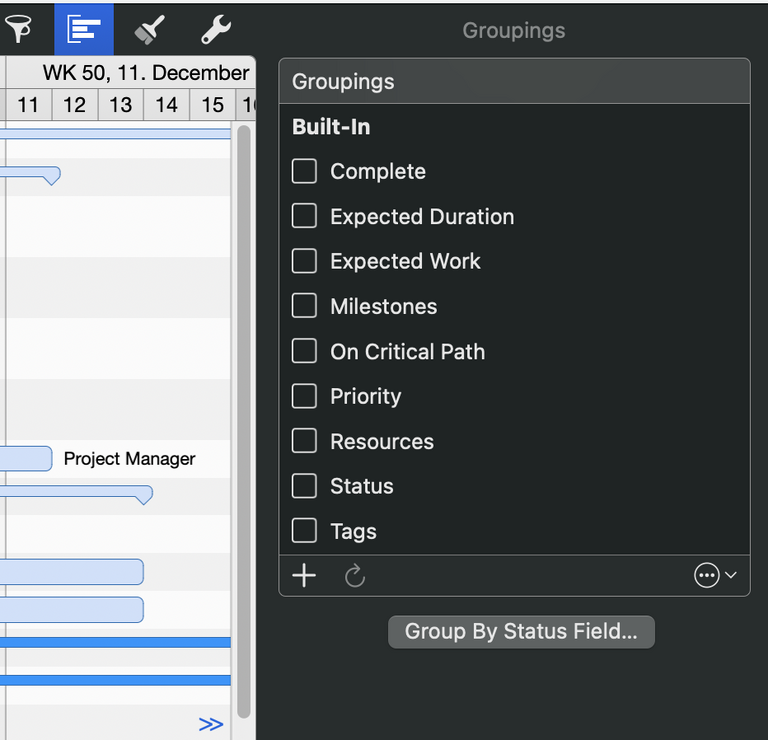768x740 pixels.
Task: Click the refresh groupings arrow icon
Action: [355, 576]
